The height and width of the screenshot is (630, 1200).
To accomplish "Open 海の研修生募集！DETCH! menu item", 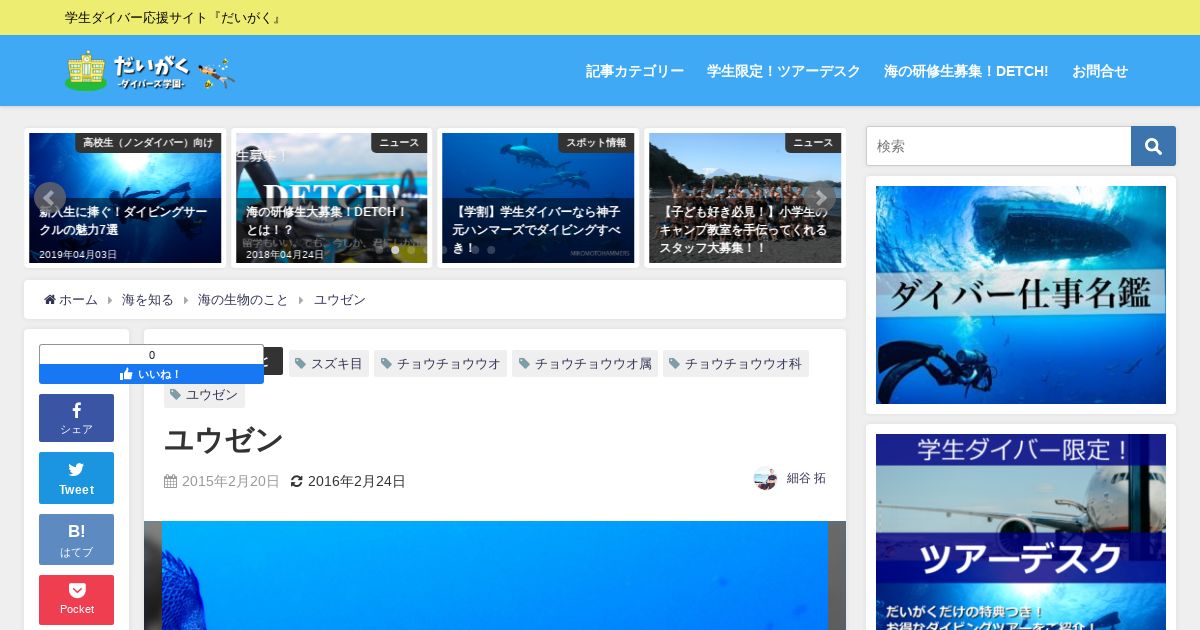I will (x=966, y=71).
